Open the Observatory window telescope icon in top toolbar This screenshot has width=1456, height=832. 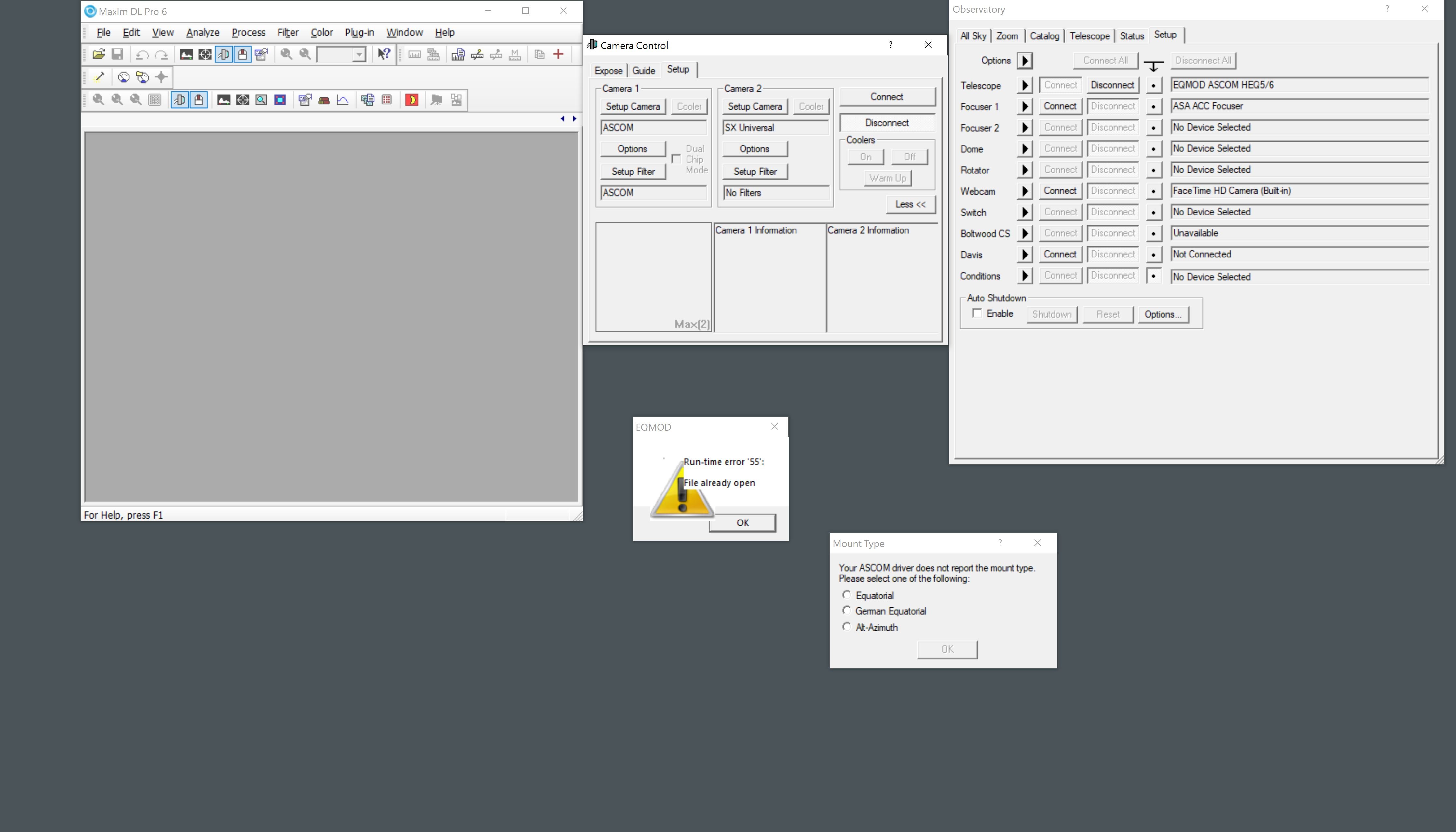[x=242, y=54]
